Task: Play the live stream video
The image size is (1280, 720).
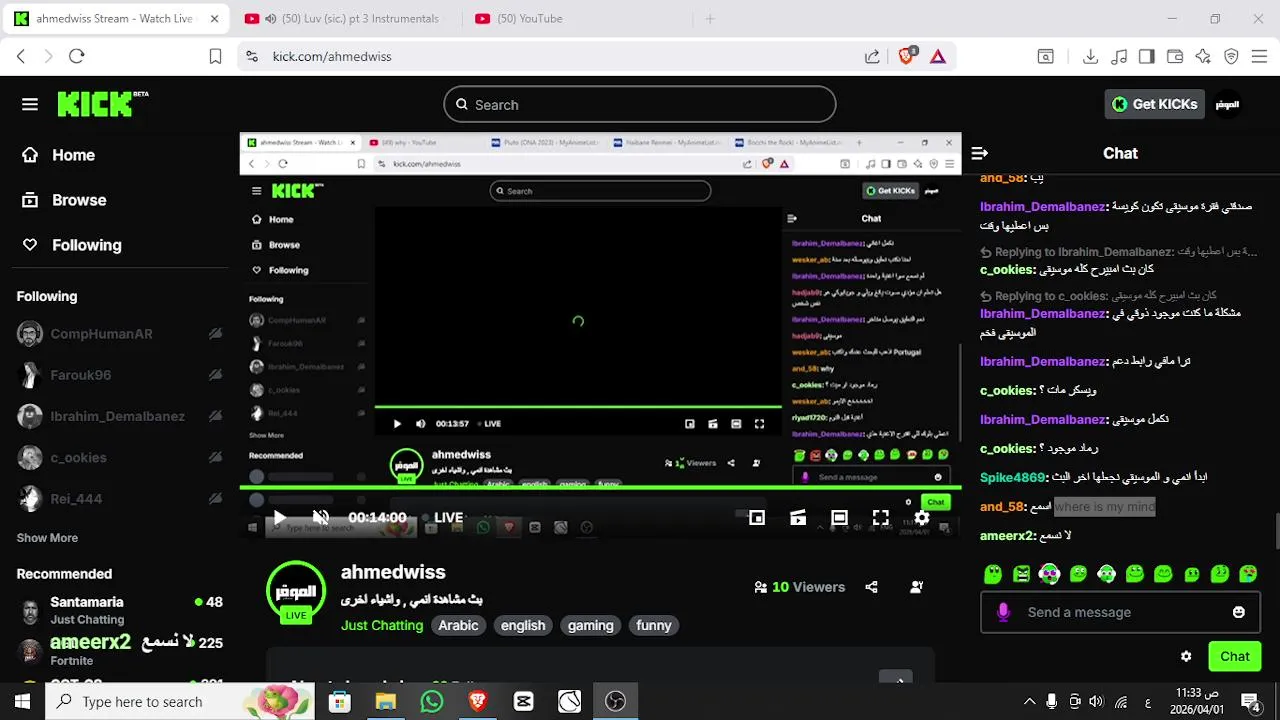Action: (279, 518)
